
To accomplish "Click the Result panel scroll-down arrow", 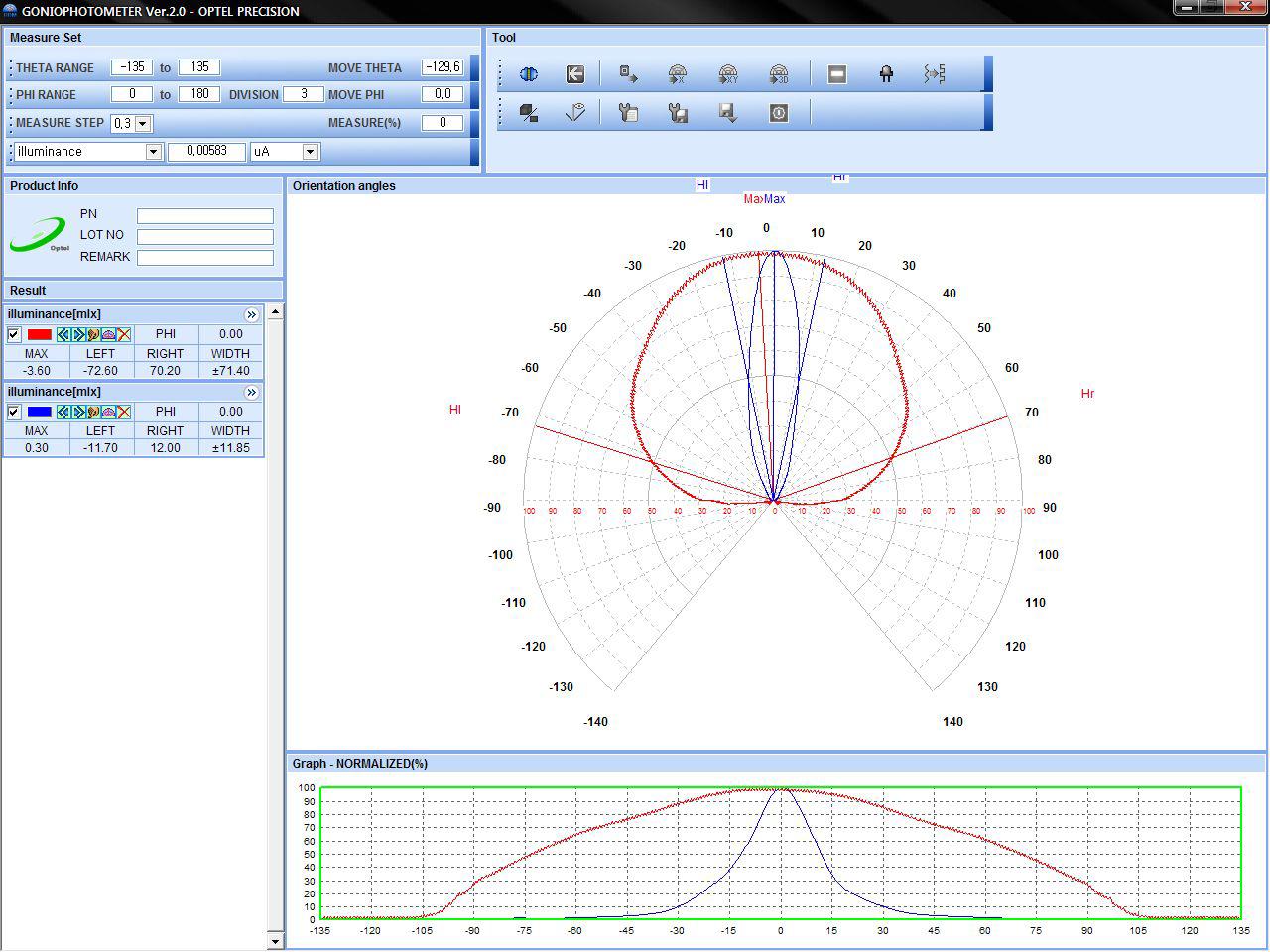I will 275,941.
